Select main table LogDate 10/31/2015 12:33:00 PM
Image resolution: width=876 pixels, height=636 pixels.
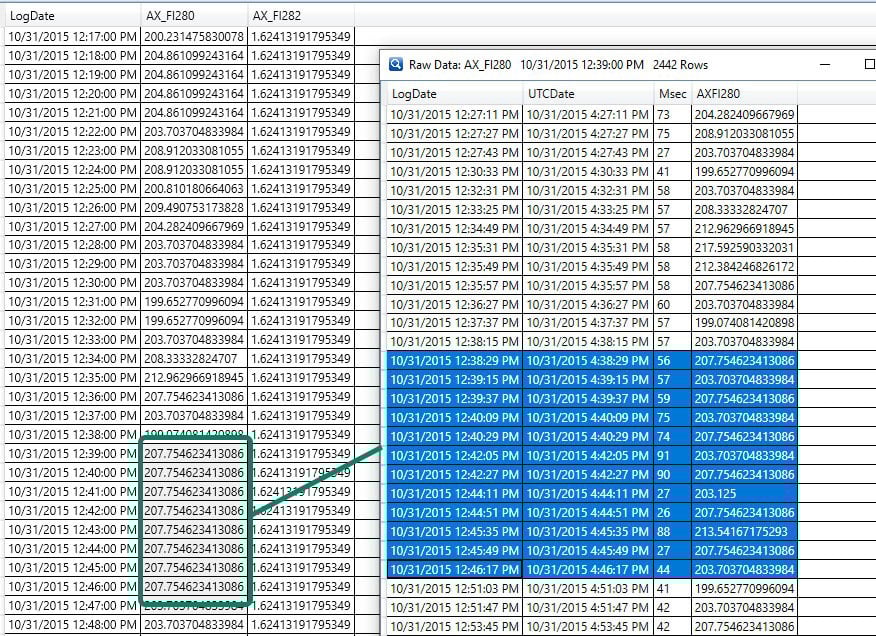click(73, 340)
